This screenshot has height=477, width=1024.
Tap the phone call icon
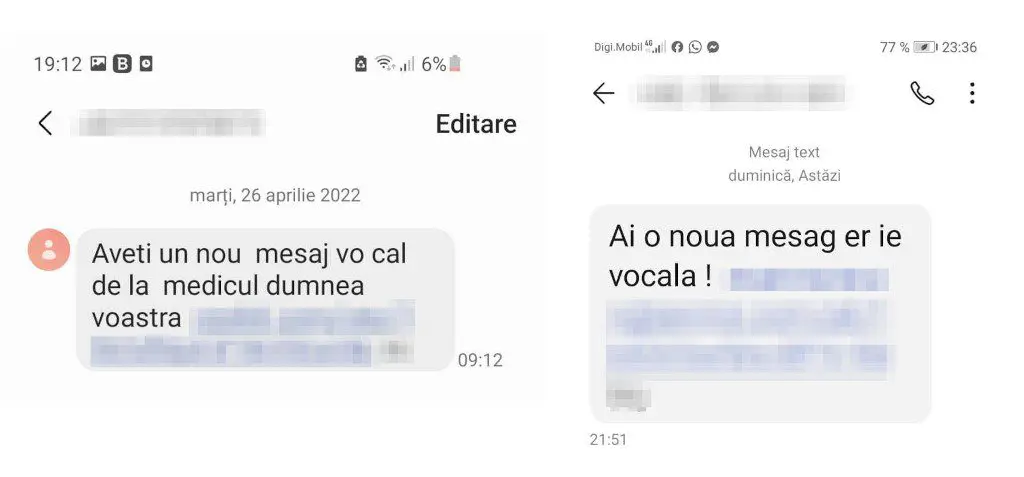(x=922, y=94)
